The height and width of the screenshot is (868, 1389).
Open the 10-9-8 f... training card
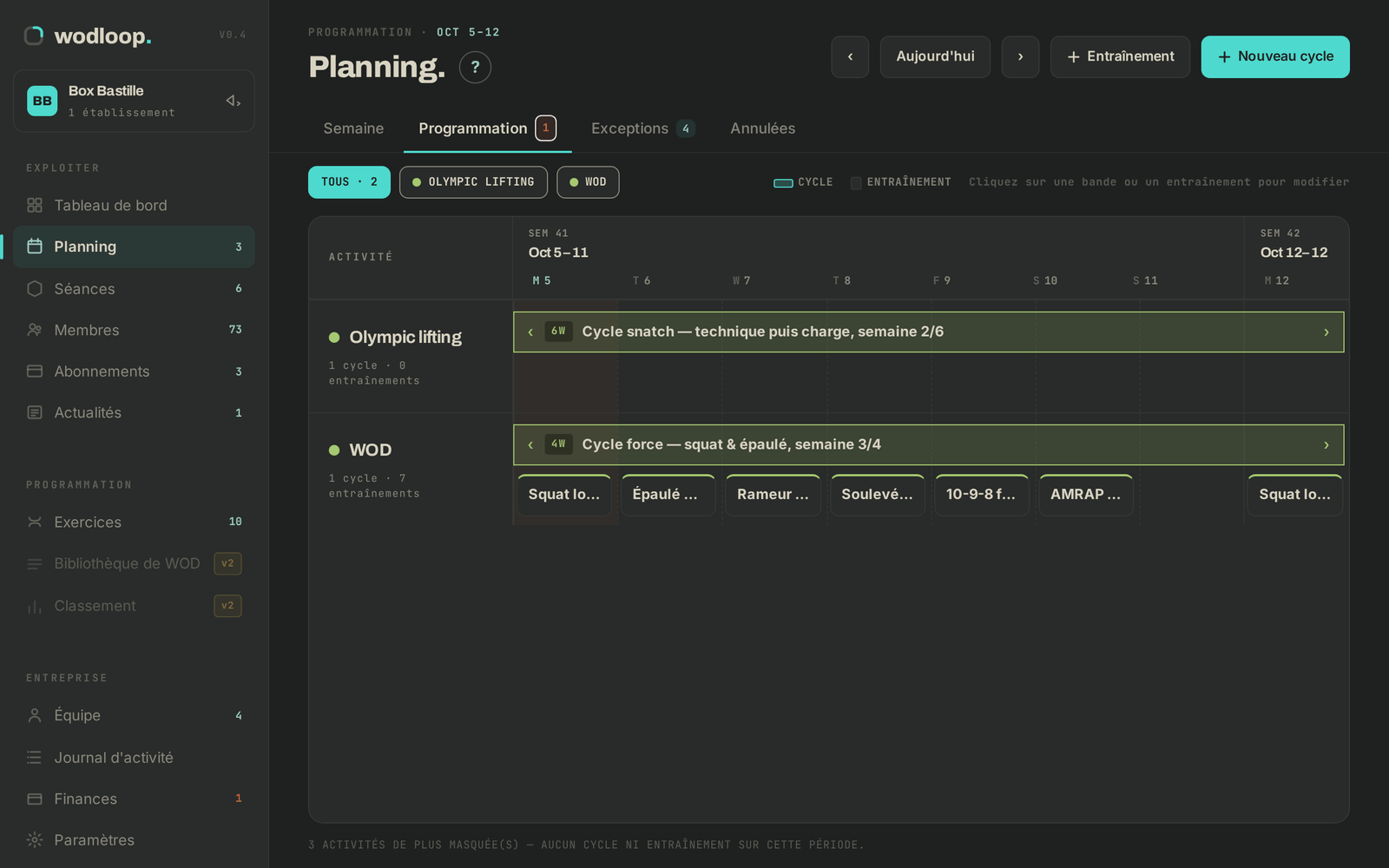click(x=982, y=495)
